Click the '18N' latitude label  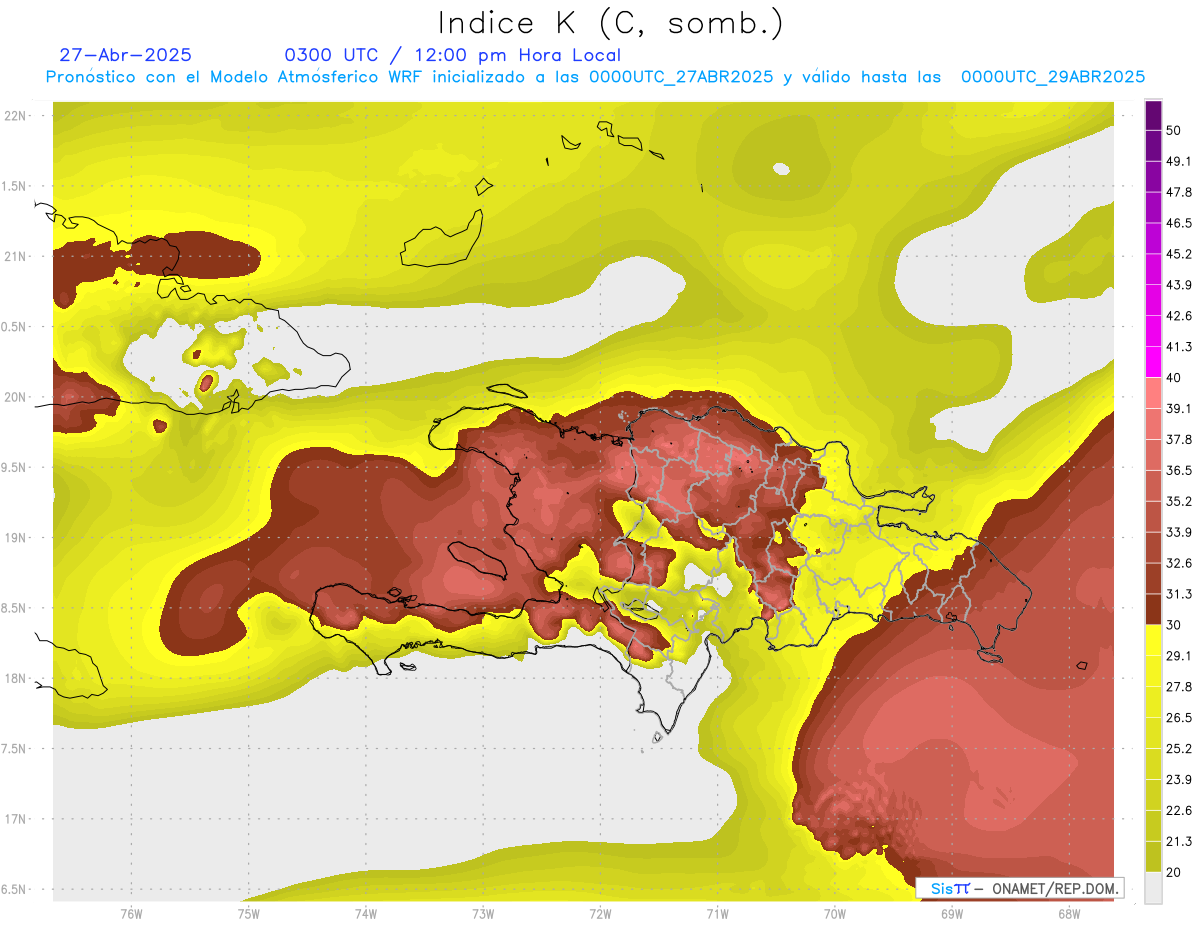pyautogui.click(x=16, y=678)
